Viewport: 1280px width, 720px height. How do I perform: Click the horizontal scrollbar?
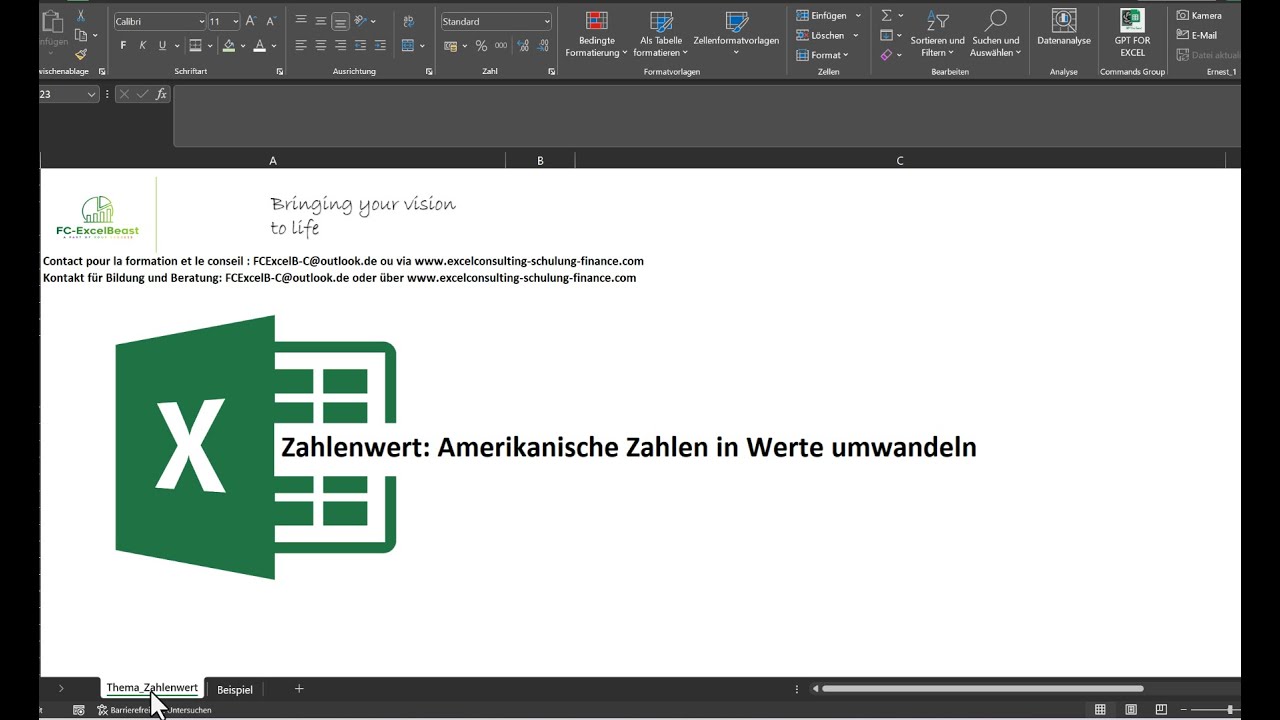tap(982, 688)
